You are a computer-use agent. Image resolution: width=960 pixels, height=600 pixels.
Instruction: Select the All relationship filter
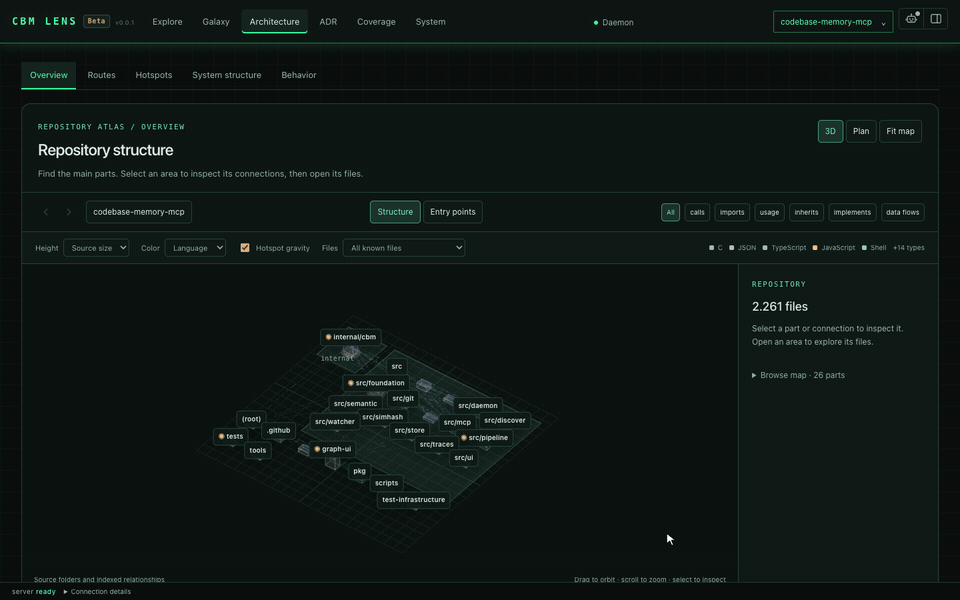(670, 212)
